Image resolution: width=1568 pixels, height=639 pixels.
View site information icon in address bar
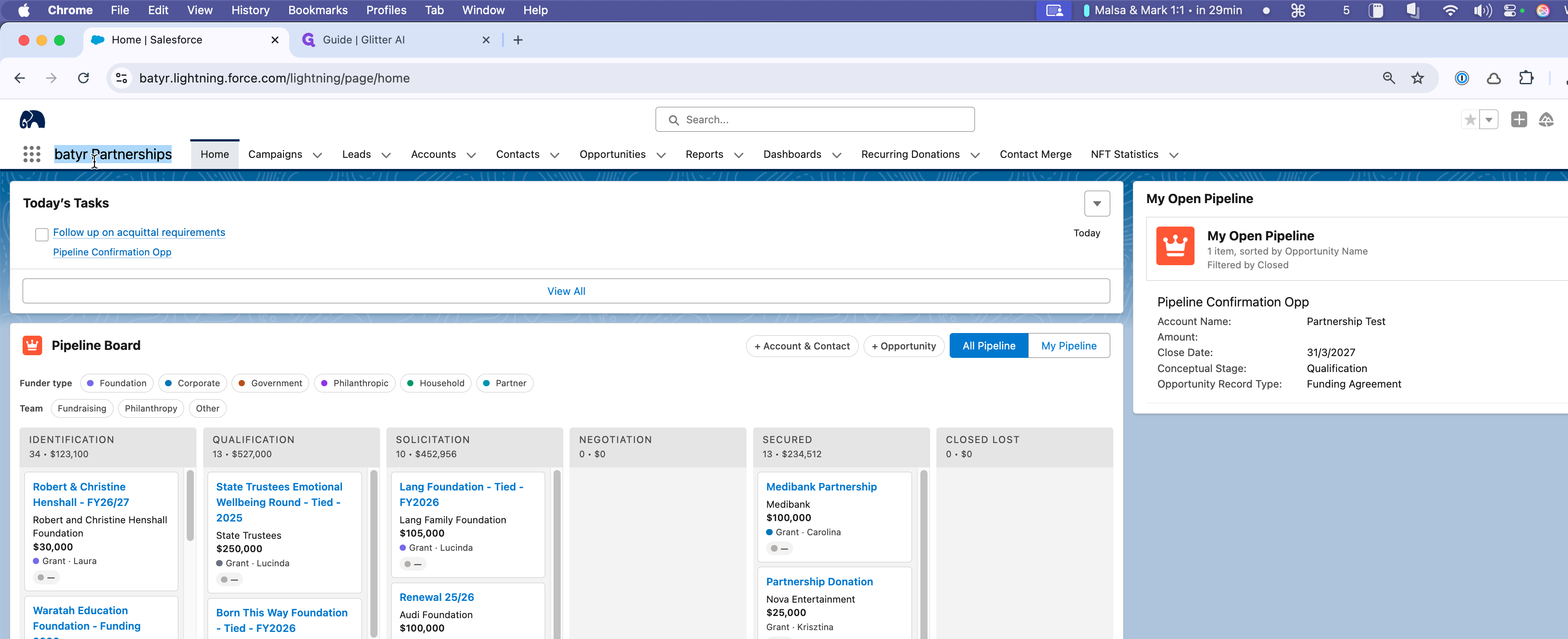point(122,78)
